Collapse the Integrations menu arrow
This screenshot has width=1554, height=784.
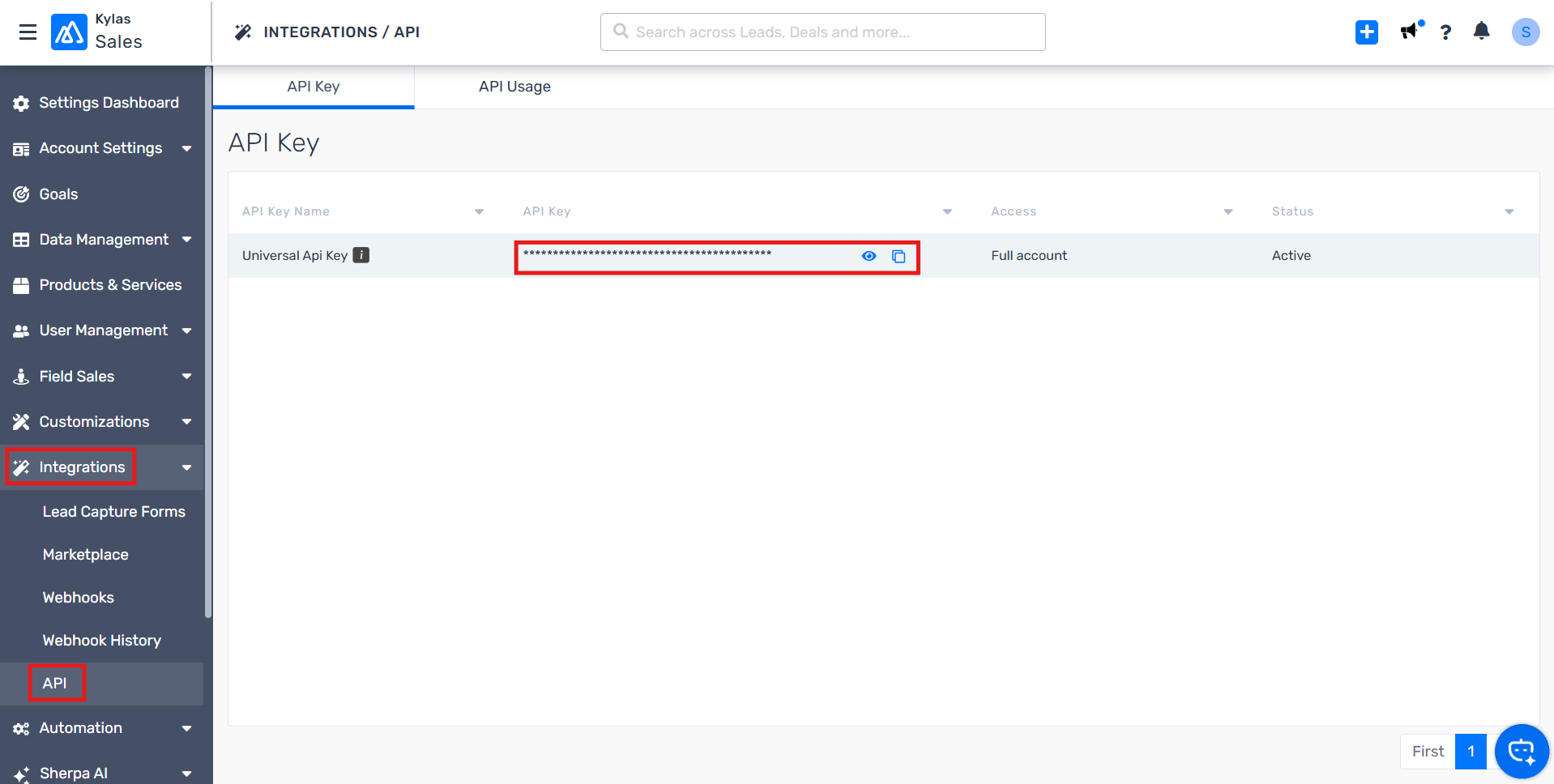[187, 467]
